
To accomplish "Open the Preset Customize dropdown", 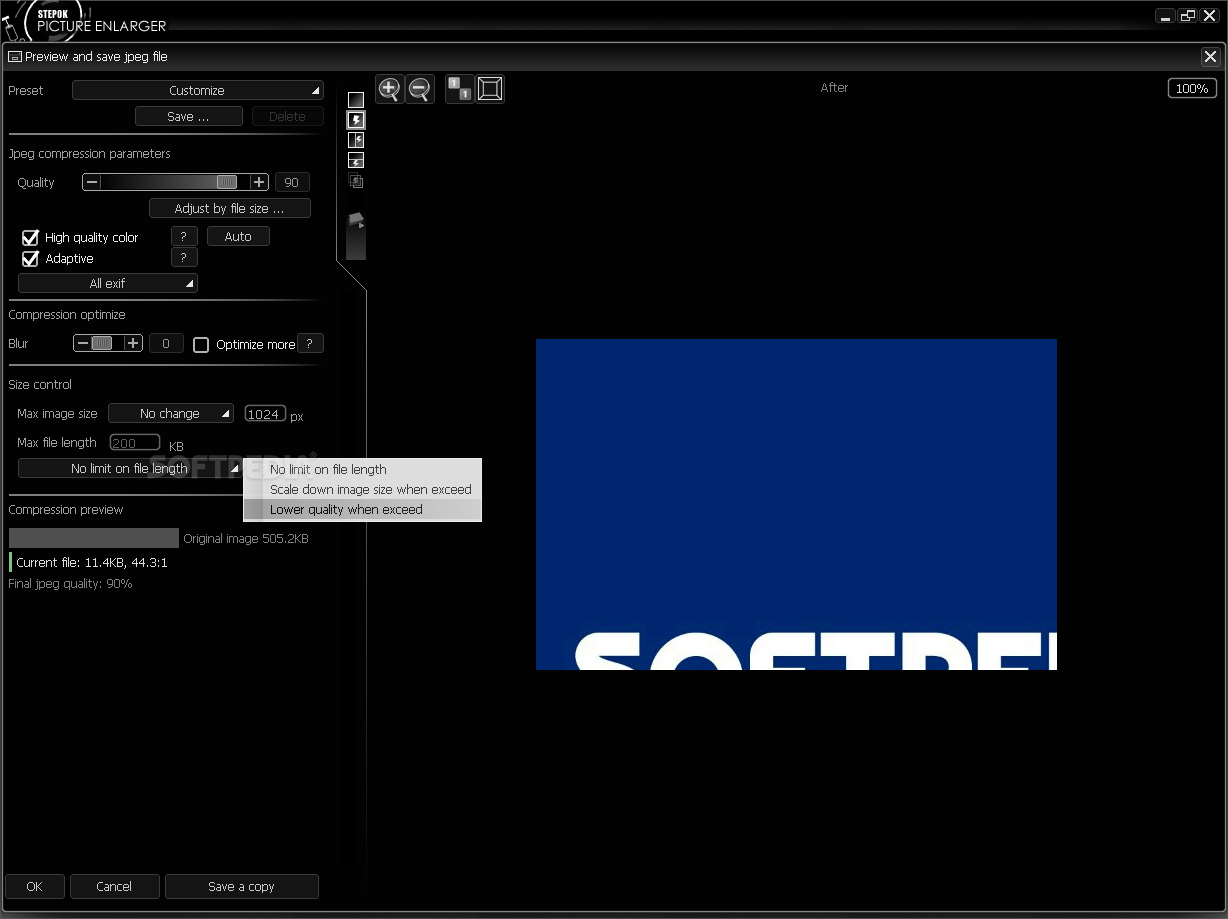I will (x=198, y=90).
